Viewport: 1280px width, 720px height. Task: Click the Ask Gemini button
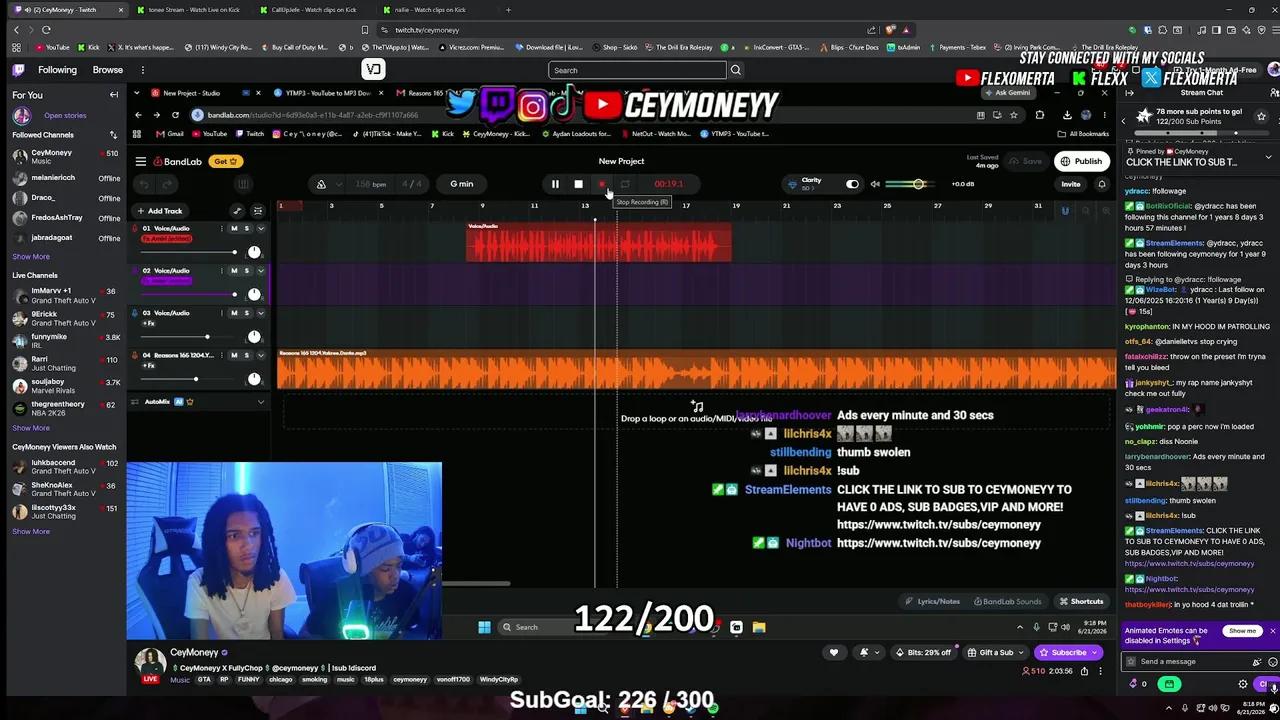coord(1008,93)
